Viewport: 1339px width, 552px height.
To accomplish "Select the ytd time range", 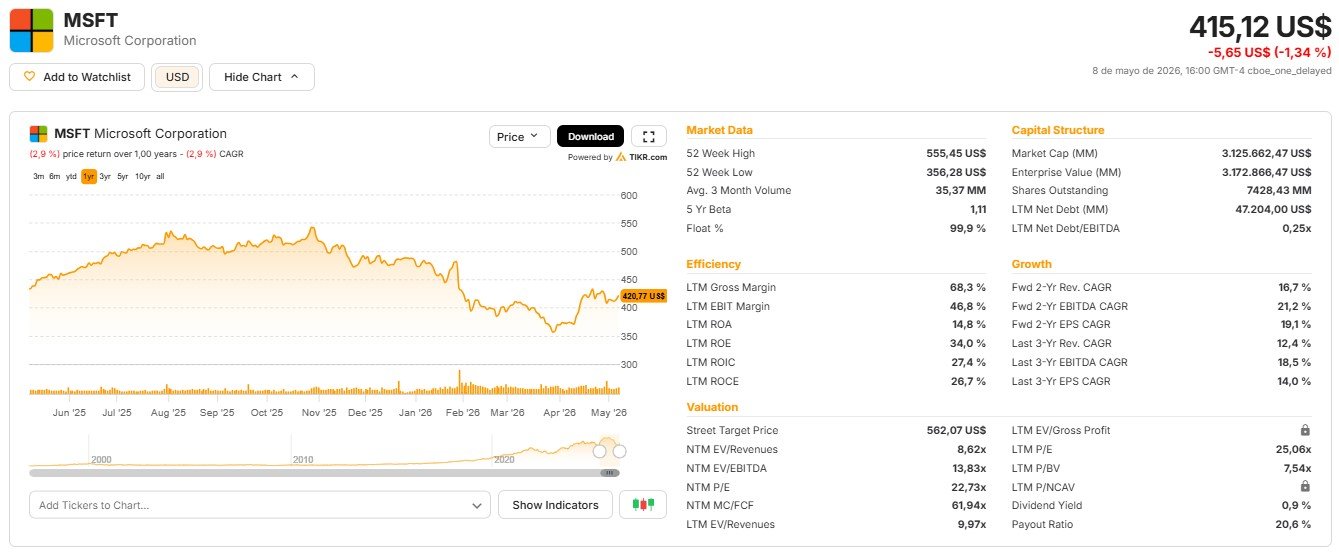I will click(x=71, y=176).
